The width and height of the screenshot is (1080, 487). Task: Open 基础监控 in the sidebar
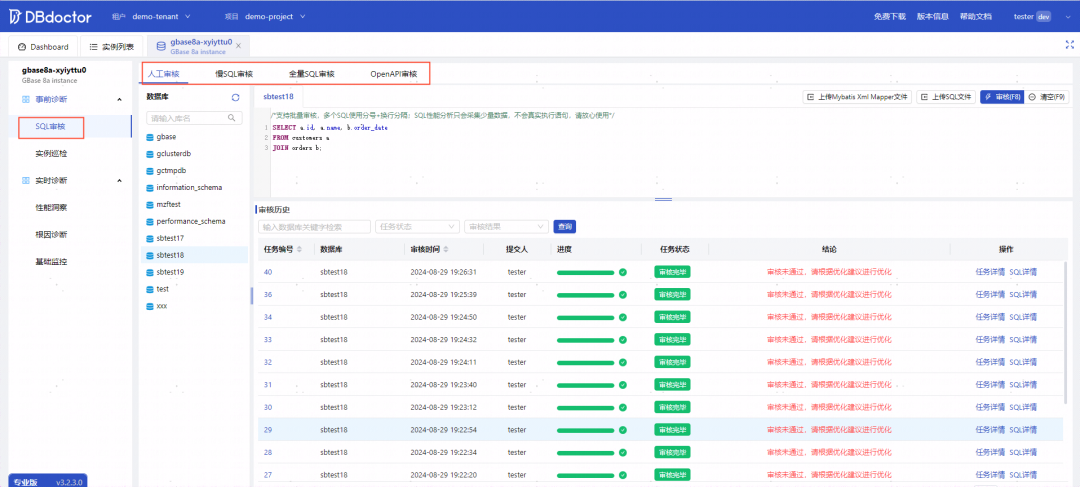click(51, 262)
